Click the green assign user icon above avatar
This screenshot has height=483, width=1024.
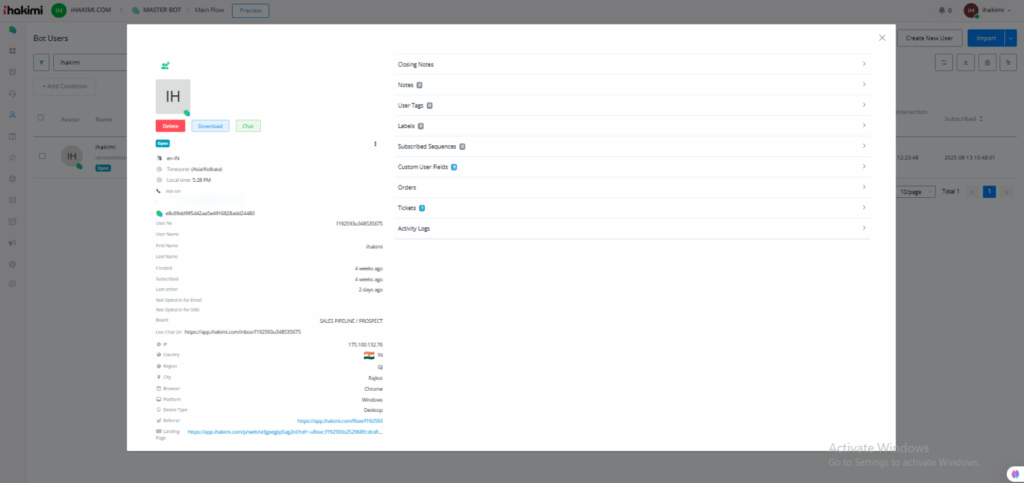point(165,65)
